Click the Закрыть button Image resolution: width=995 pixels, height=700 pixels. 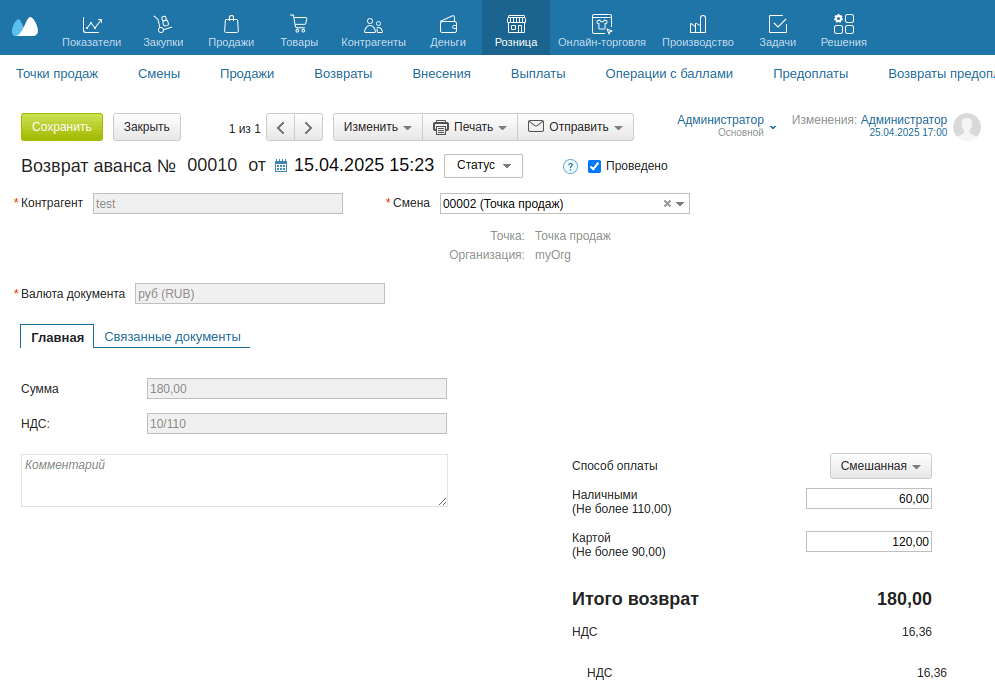[x=147, y=127]
